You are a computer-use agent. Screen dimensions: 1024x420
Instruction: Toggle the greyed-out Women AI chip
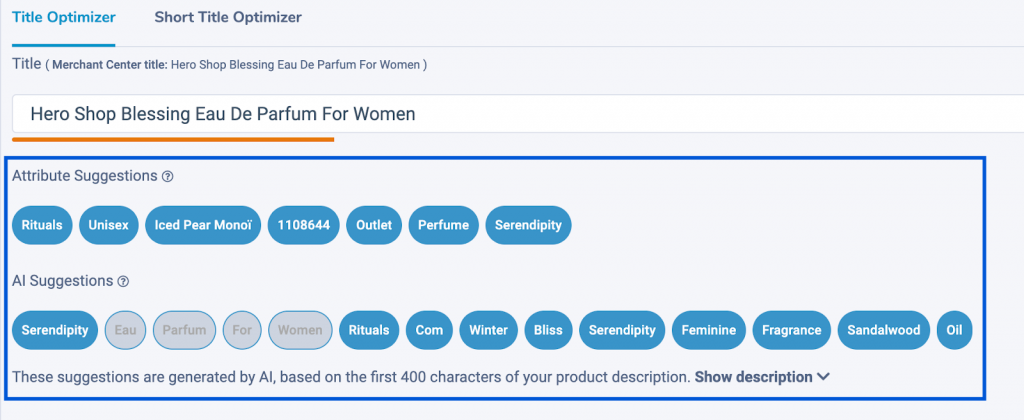click(x=300, y=330)
